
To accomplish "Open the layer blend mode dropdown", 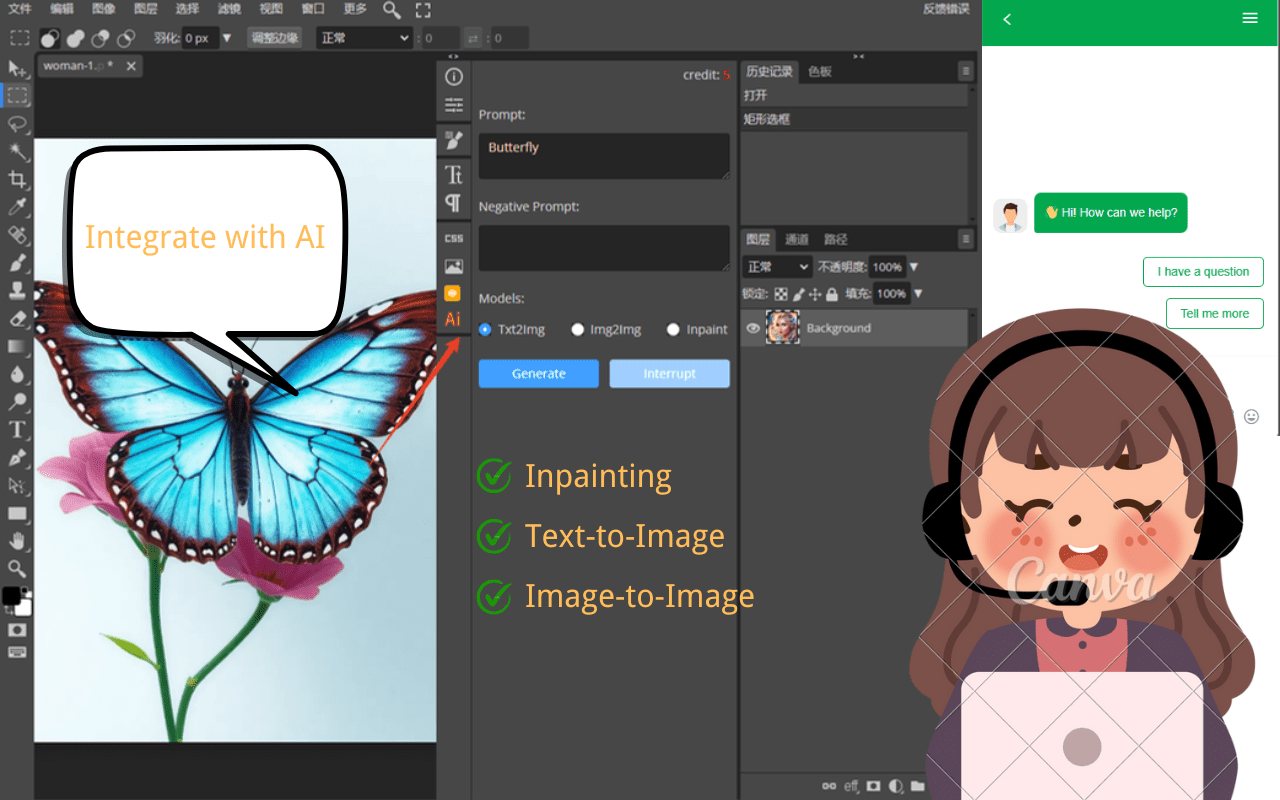I will (778, 267).
